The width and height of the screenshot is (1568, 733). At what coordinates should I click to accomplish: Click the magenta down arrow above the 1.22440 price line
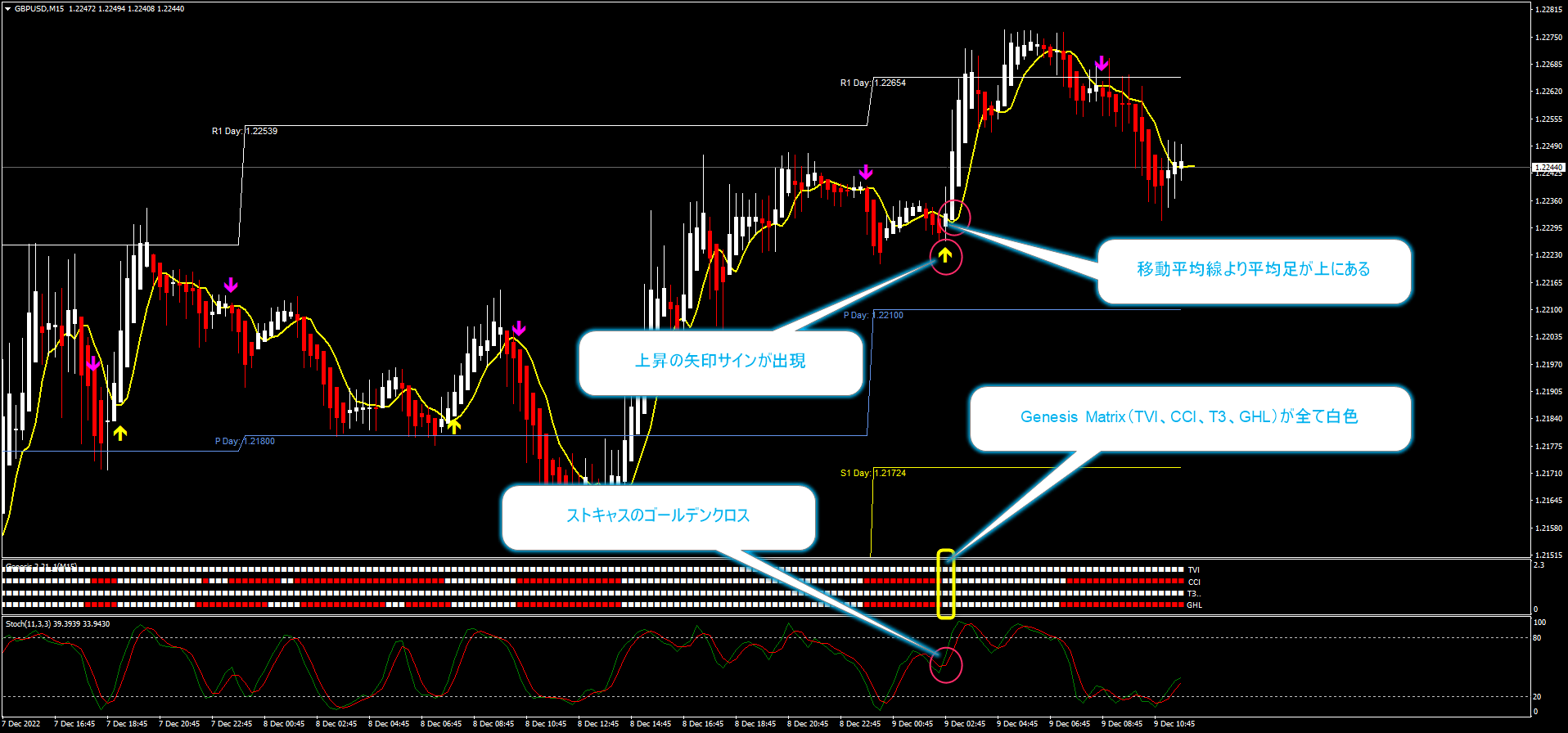pos(866,172)
